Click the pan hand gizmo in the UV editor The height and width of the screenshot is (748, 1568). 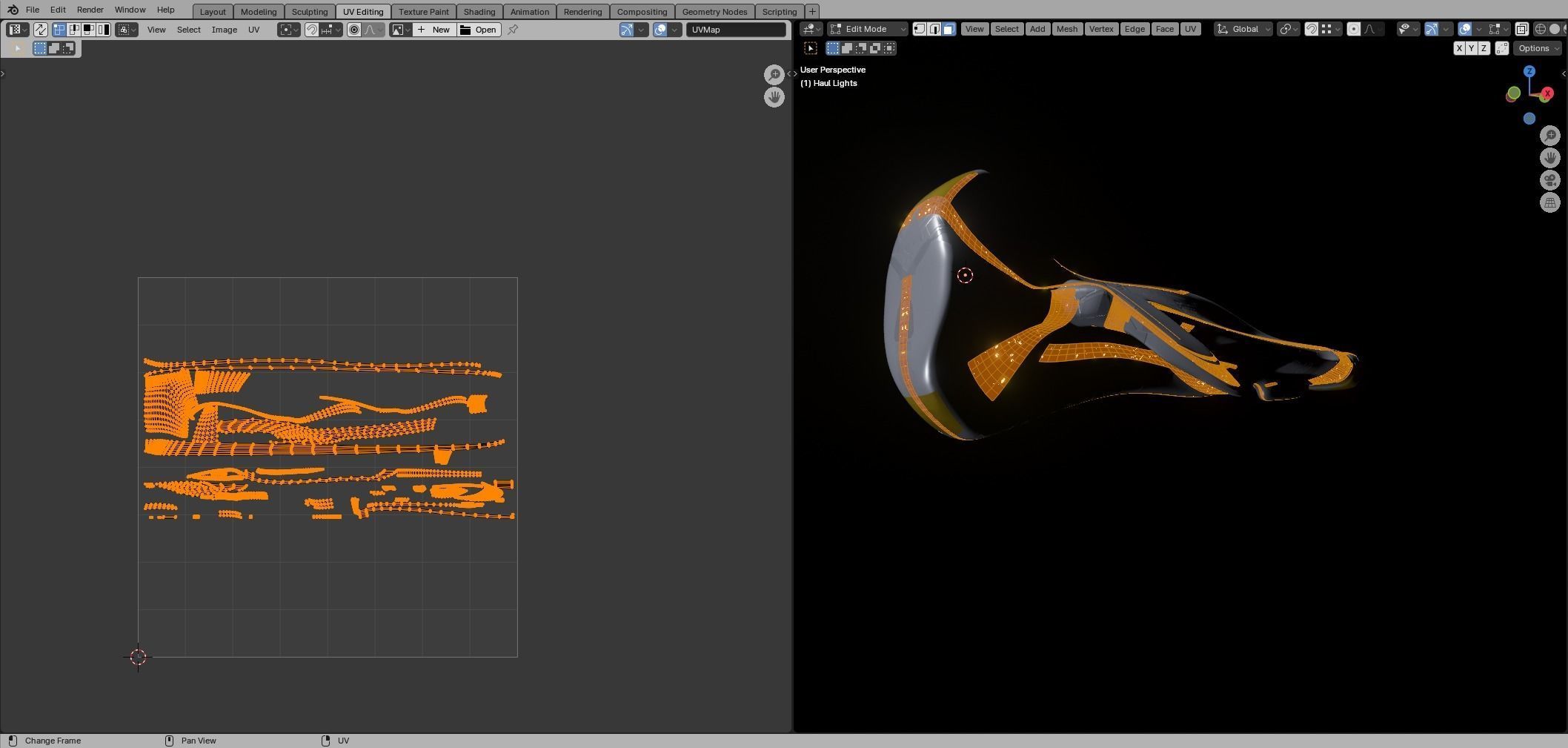774,96
